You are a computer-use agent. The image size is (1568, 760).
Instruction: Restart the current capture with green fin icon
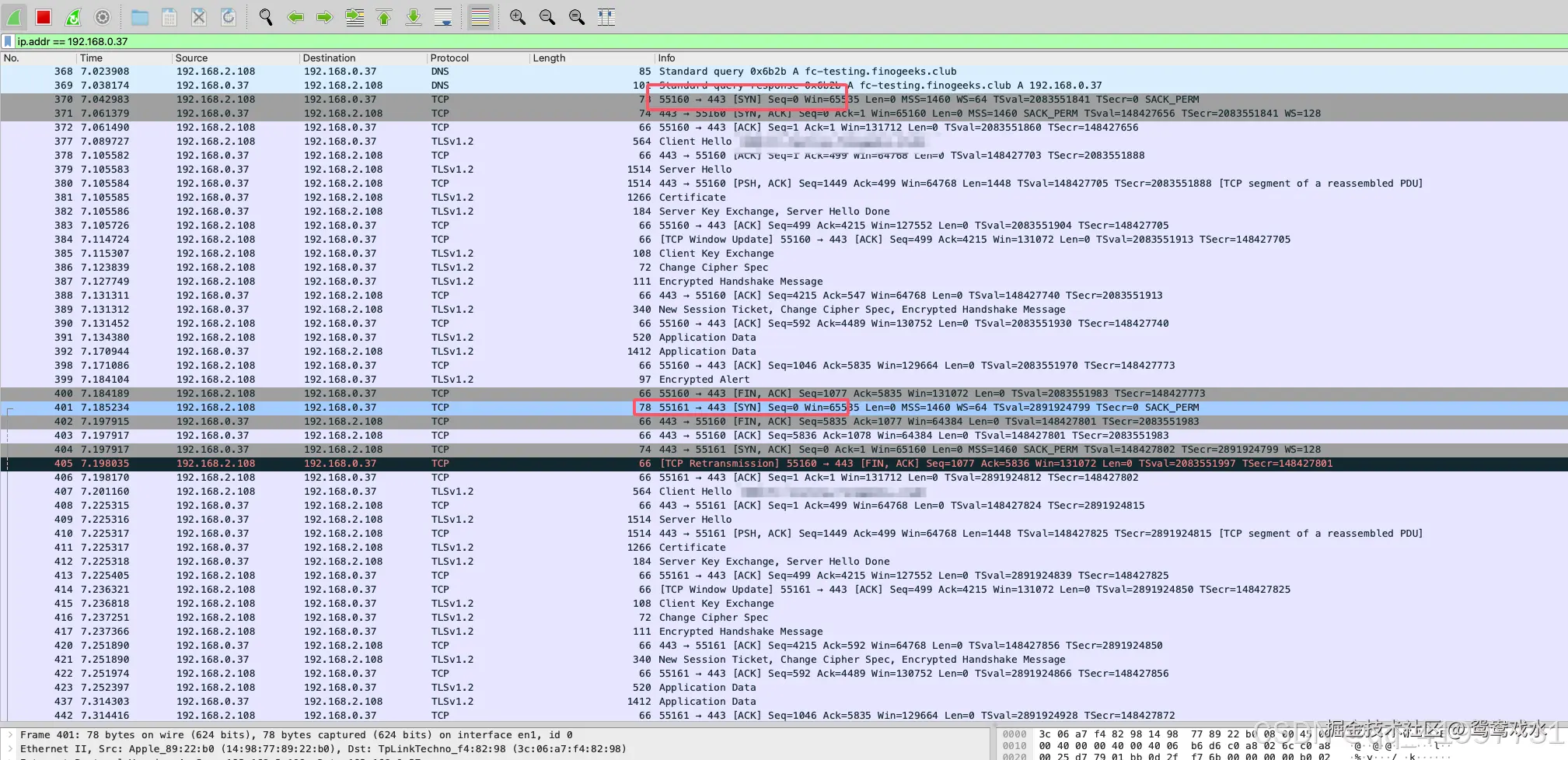pos(73,16)
